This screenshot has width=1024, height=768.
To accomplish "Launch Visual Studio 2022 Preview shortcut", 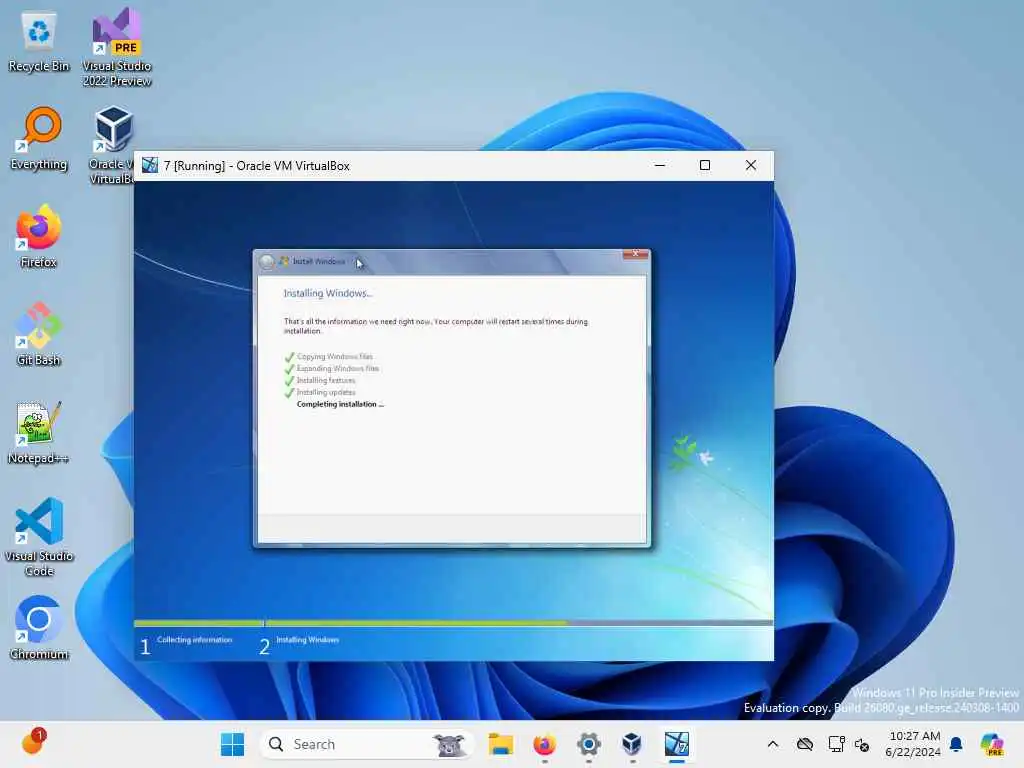I will coord(117,47).
